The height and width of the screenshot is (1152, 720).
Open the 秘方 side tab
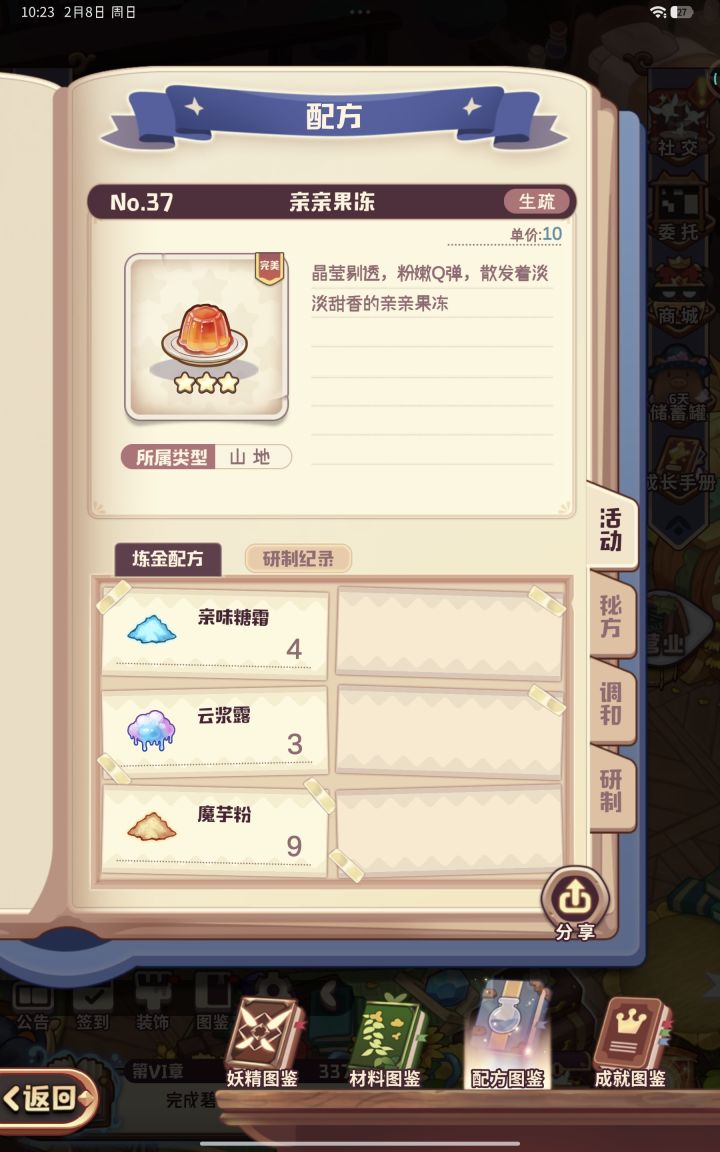(x=611, y=616)
